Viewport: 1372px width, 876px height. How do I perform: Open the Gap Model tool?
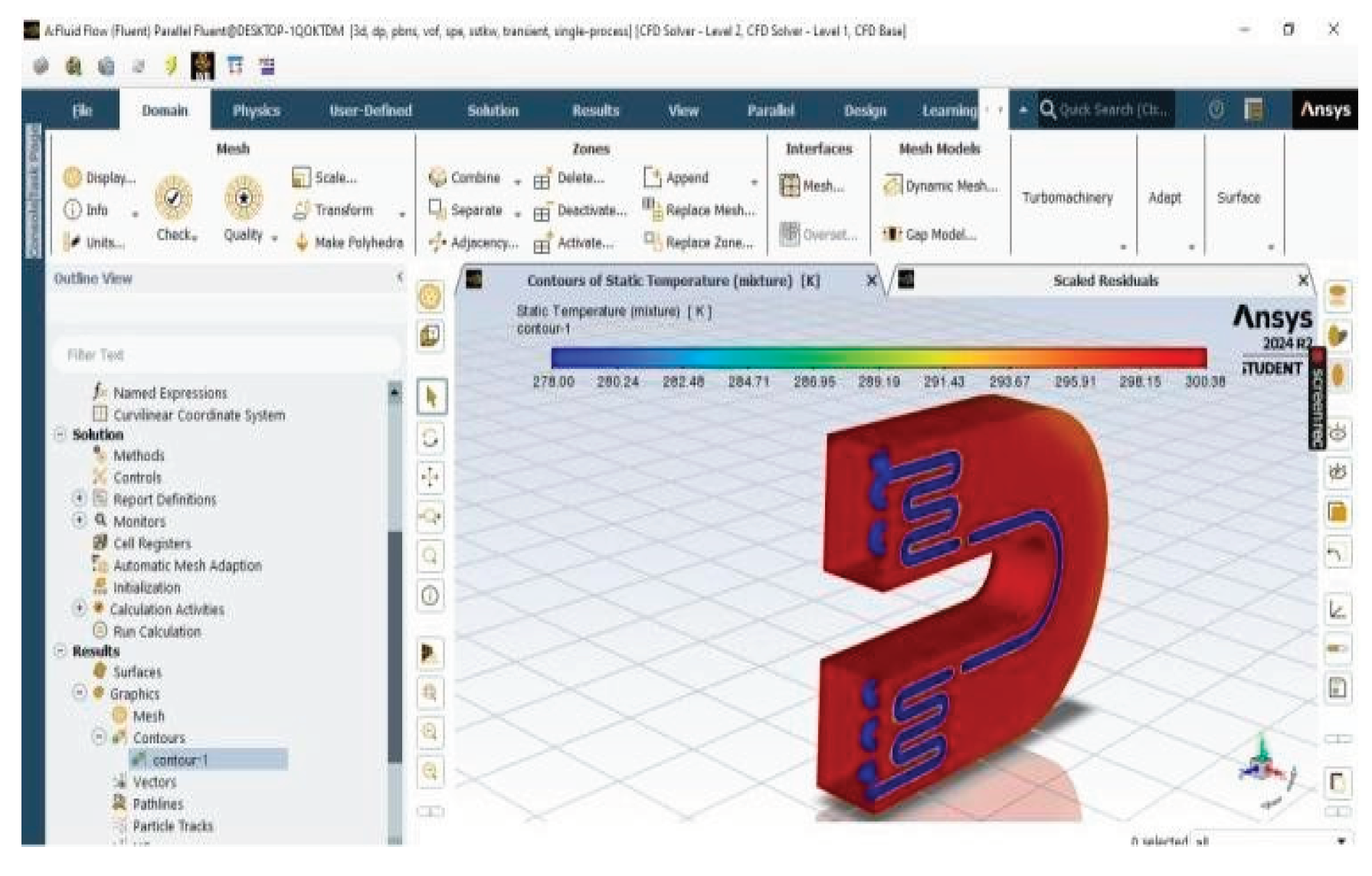(892, 234)
